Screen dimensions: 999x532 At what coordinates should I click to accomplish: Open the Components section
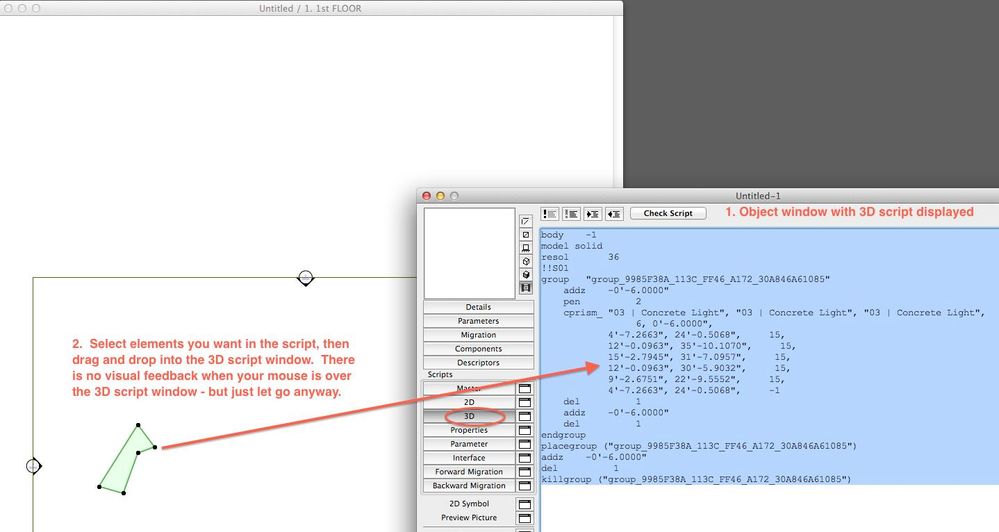[x=478, y=349]
